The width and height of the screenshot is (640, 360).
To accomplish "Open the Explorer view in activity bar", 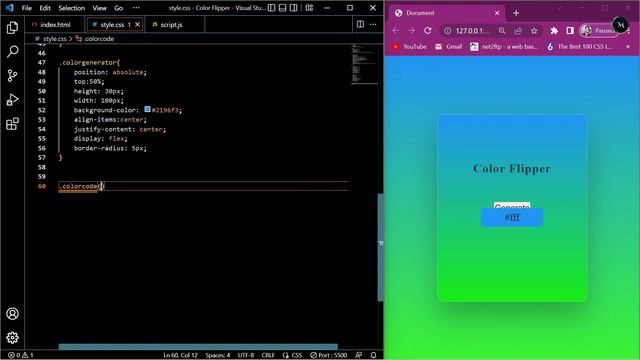I will [x=12, y=28].
